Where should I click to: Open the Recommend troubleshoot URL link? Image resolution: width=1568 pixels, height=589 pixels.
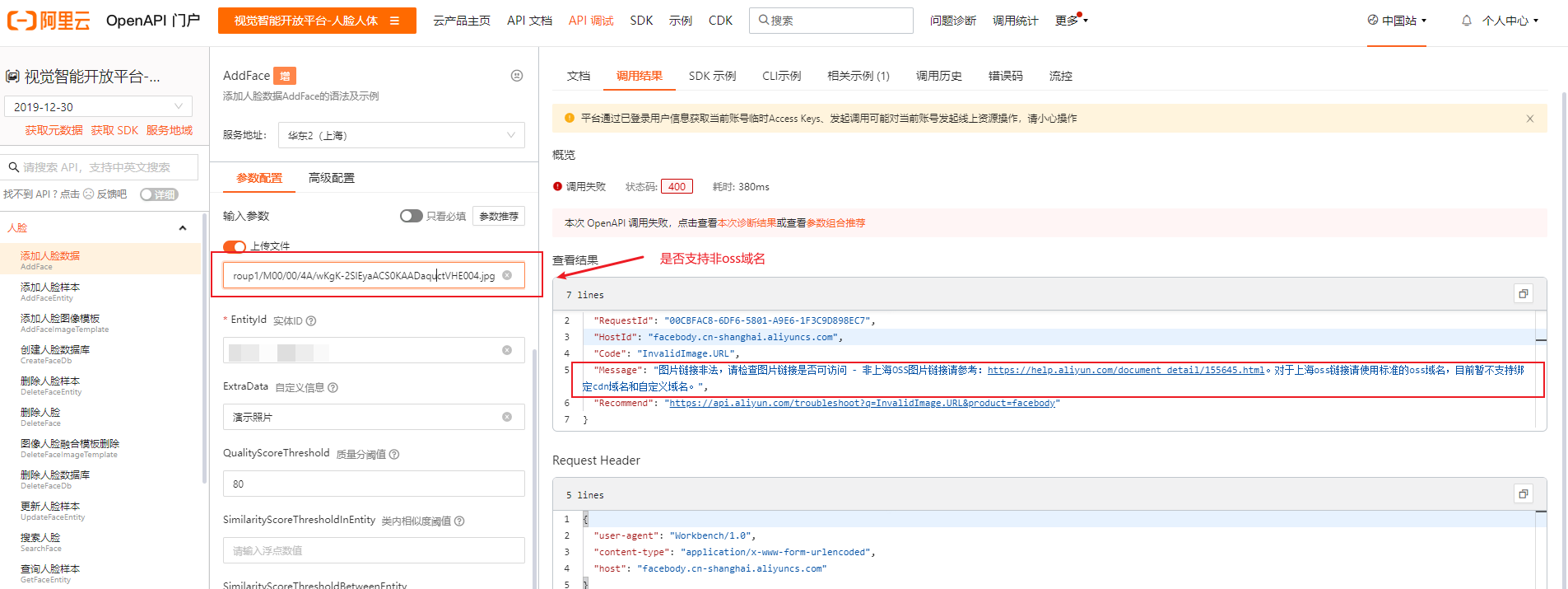[862, 404]
